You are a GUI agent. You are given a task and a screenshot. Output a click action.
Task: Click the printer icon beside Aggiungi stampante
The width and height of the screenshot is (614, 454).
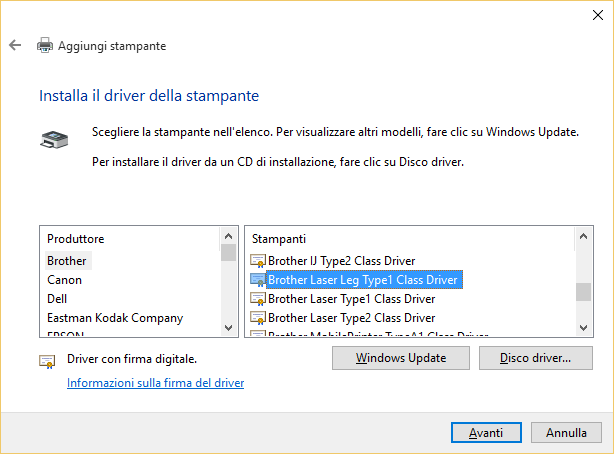(x=45, y=45)
